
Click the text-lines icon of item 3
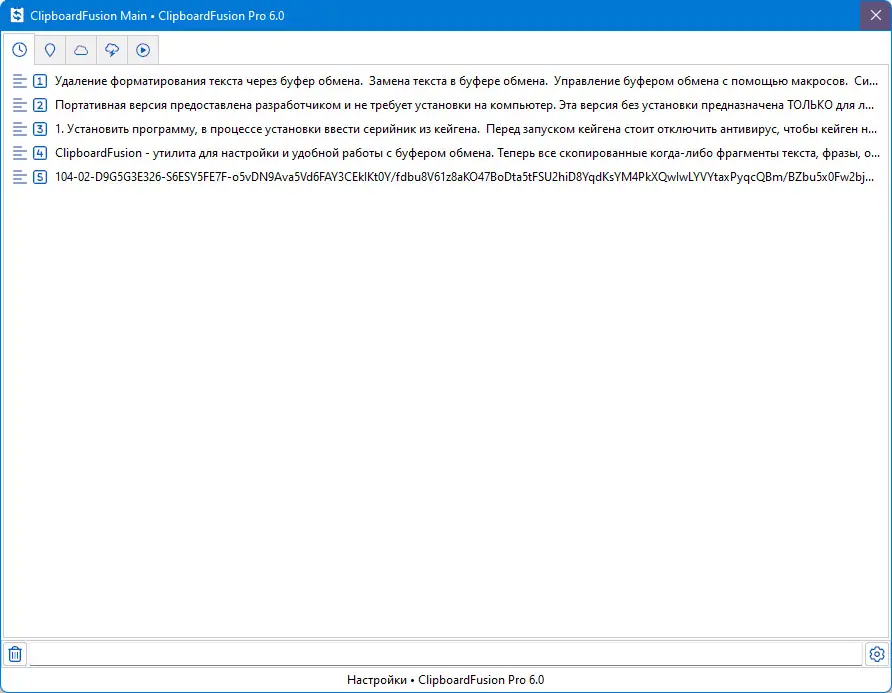coord(20,129)
